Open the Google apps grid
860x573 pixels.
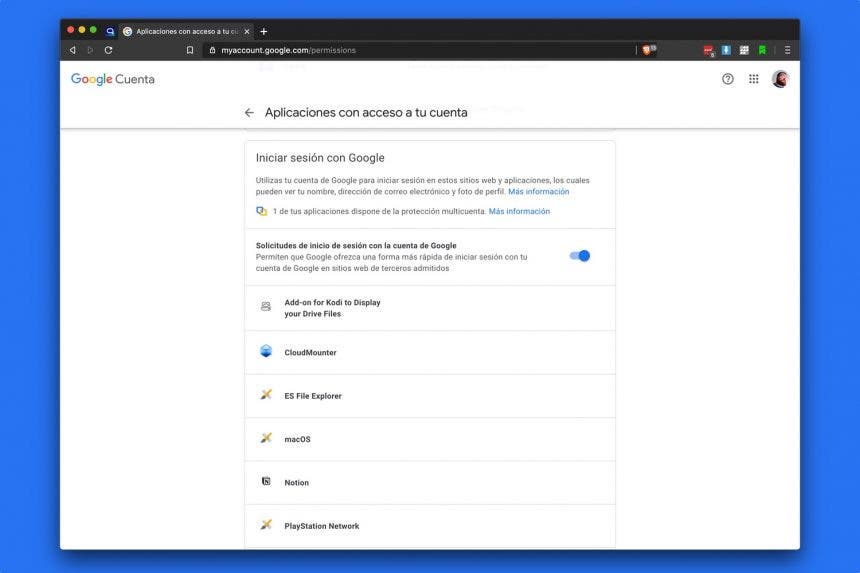coord(754,79)
